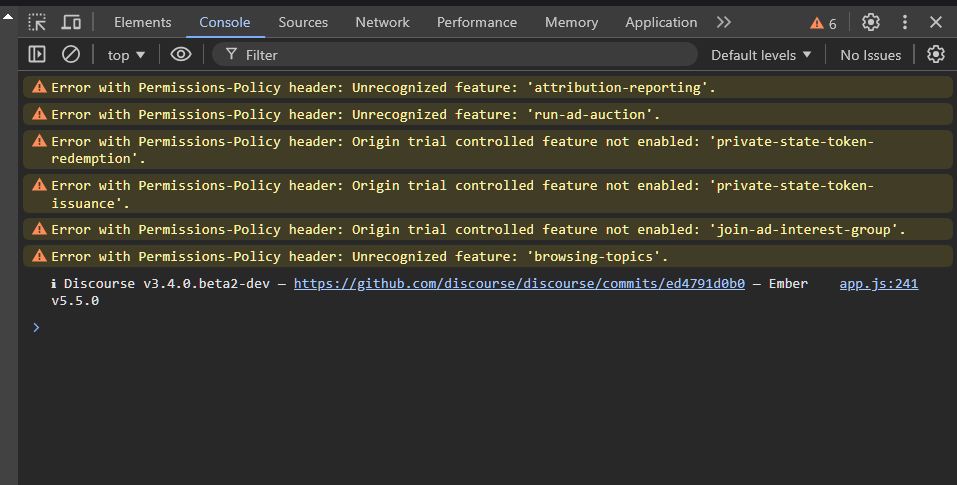Select the 'join-ad-interest-group' warning message
The image size is (957, 485).
tap(478, 229)
